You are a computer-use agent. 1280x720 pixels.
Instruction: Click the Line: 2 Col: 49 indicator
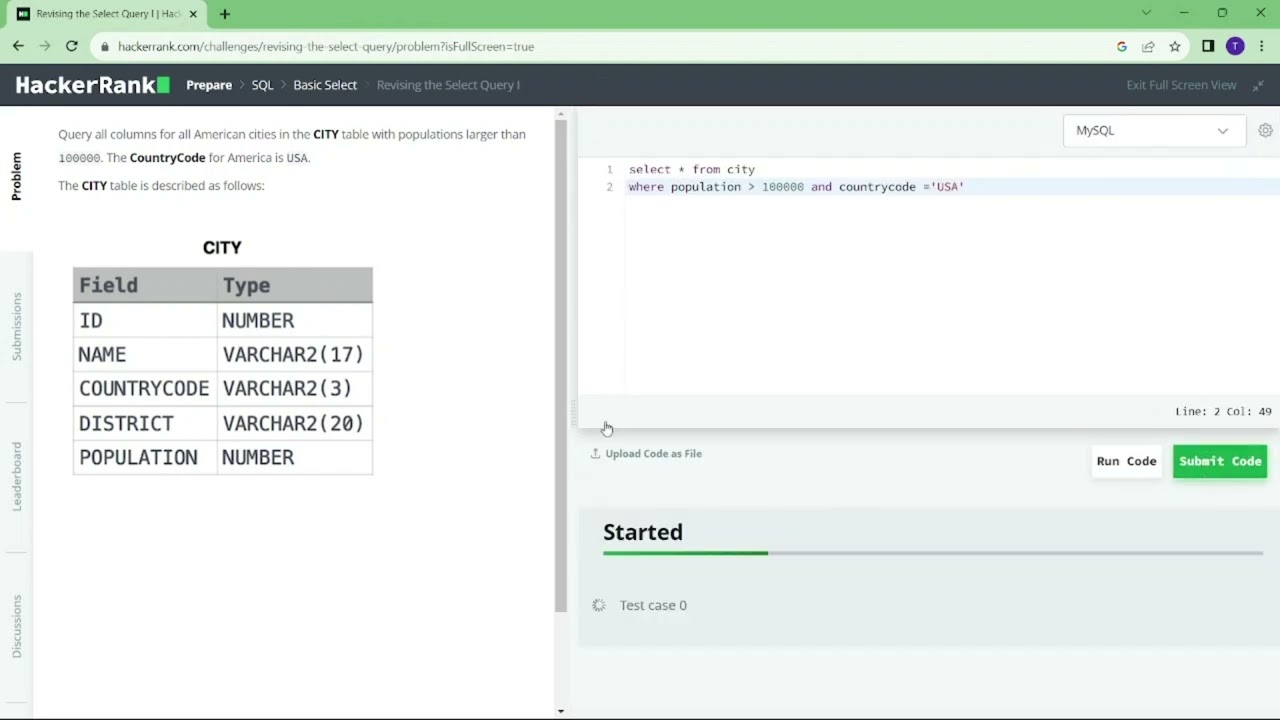1223,411
